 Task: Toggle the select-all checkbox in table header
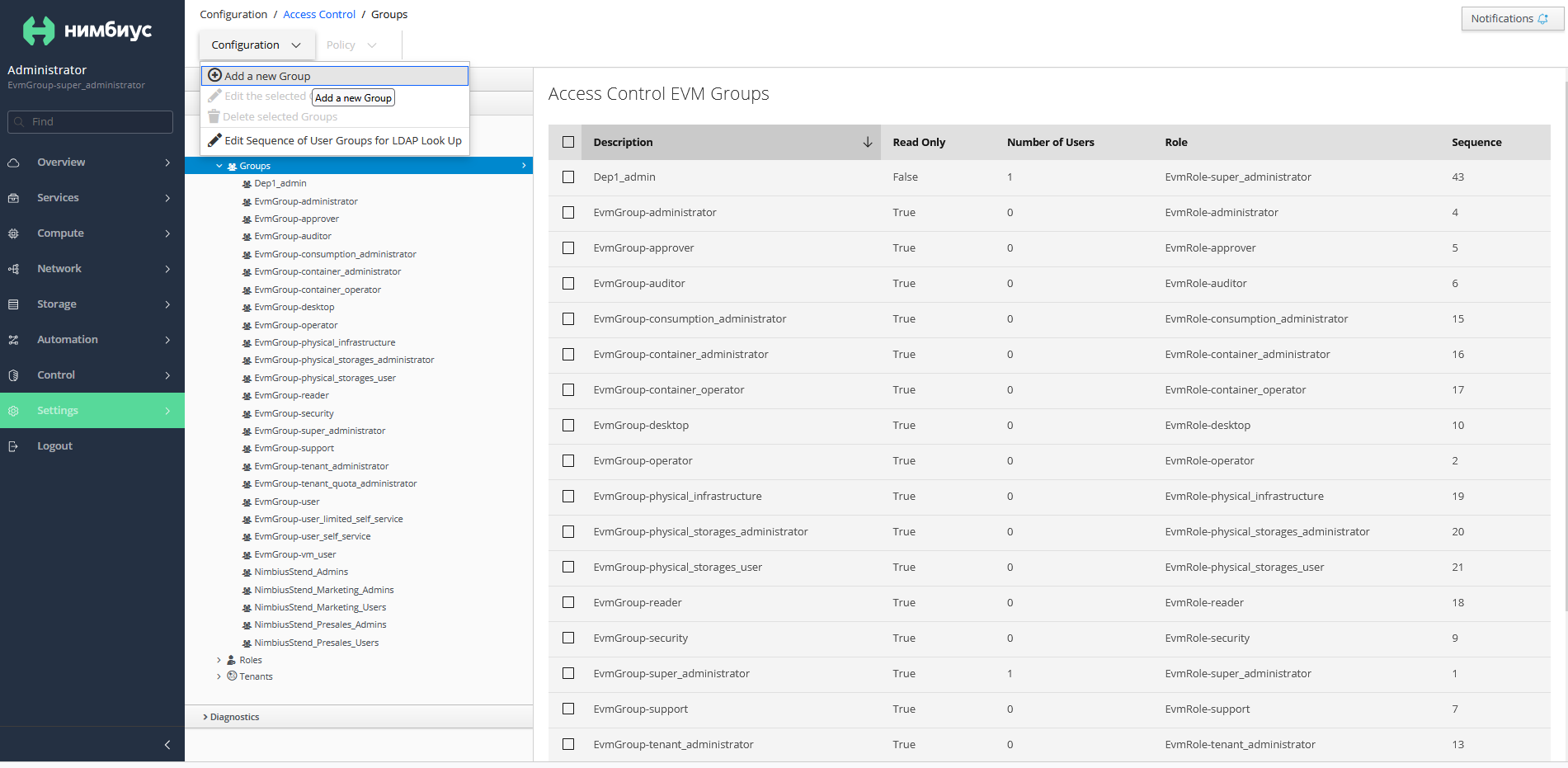point(568,142)
